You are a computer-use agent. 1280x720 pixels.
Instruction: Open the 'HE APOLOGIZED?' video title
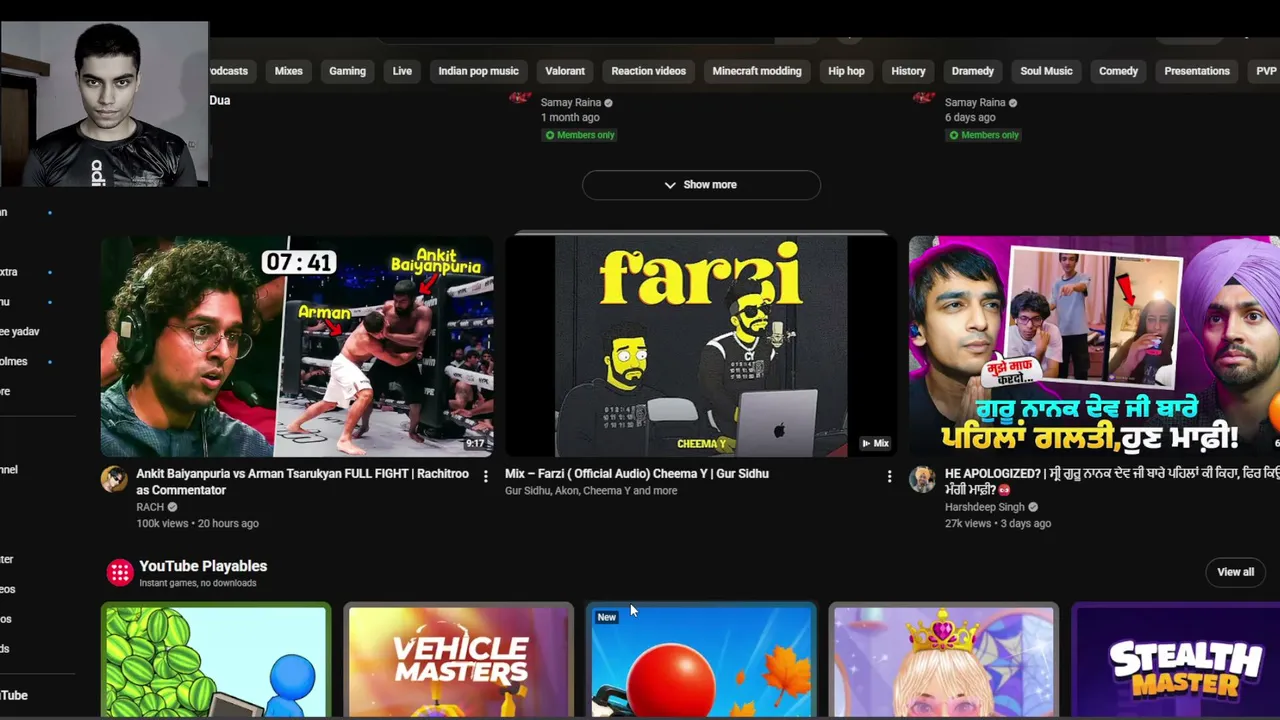point(1112,482)
